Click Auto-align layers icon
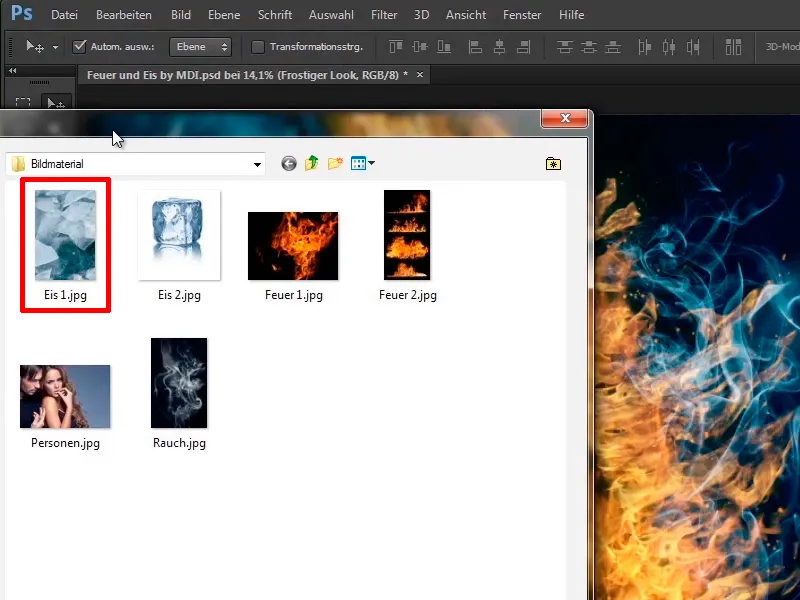The image size is (800, 600). [733, 47]
